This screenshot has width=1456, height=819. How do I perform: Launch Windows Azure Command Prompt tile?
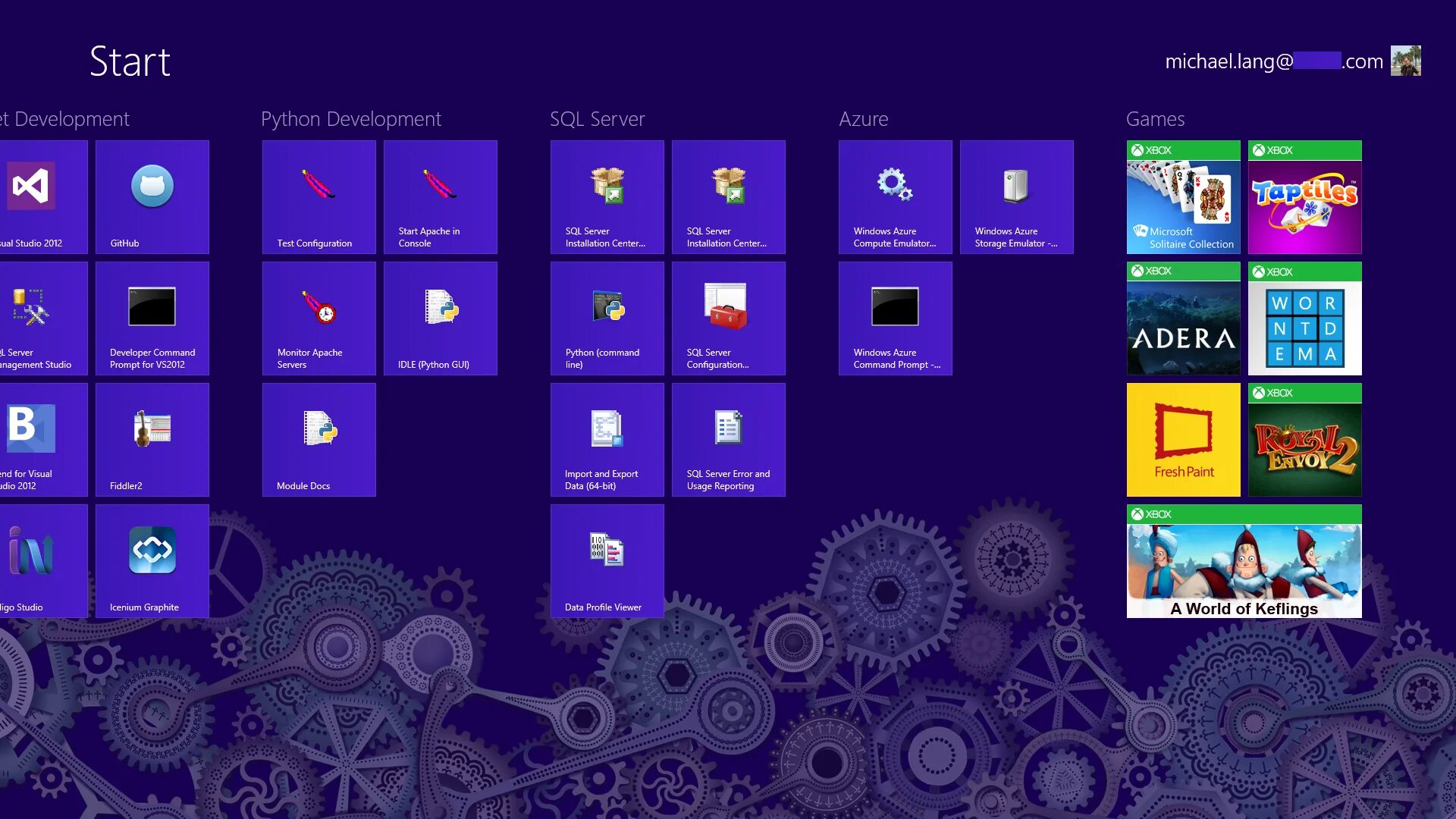click(895, 318)
